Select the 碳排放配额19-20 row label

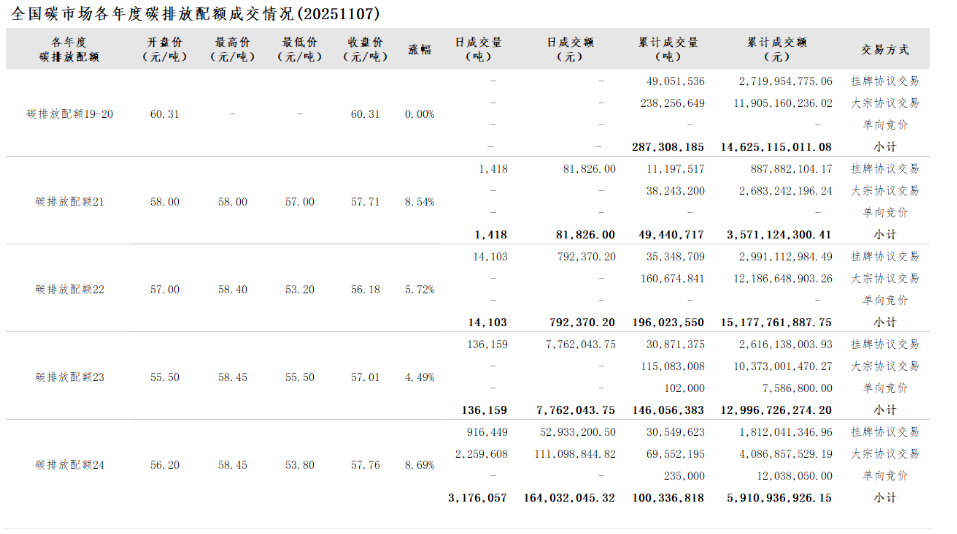click(x=70, y=114)
